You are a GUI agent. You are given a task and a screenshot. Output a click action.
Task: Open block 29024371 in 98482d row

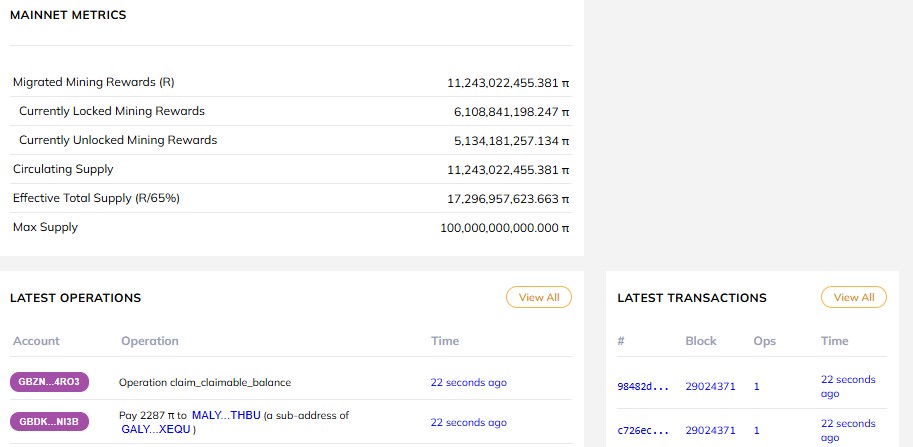[x=710, y=386]
